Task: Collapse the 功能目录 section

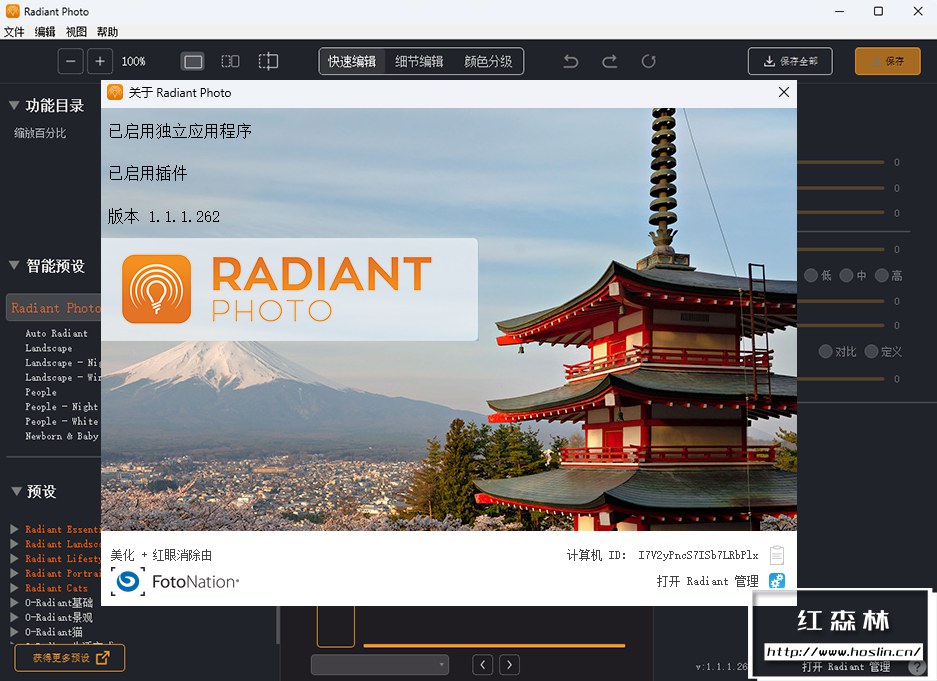Action: pos(14,105)
